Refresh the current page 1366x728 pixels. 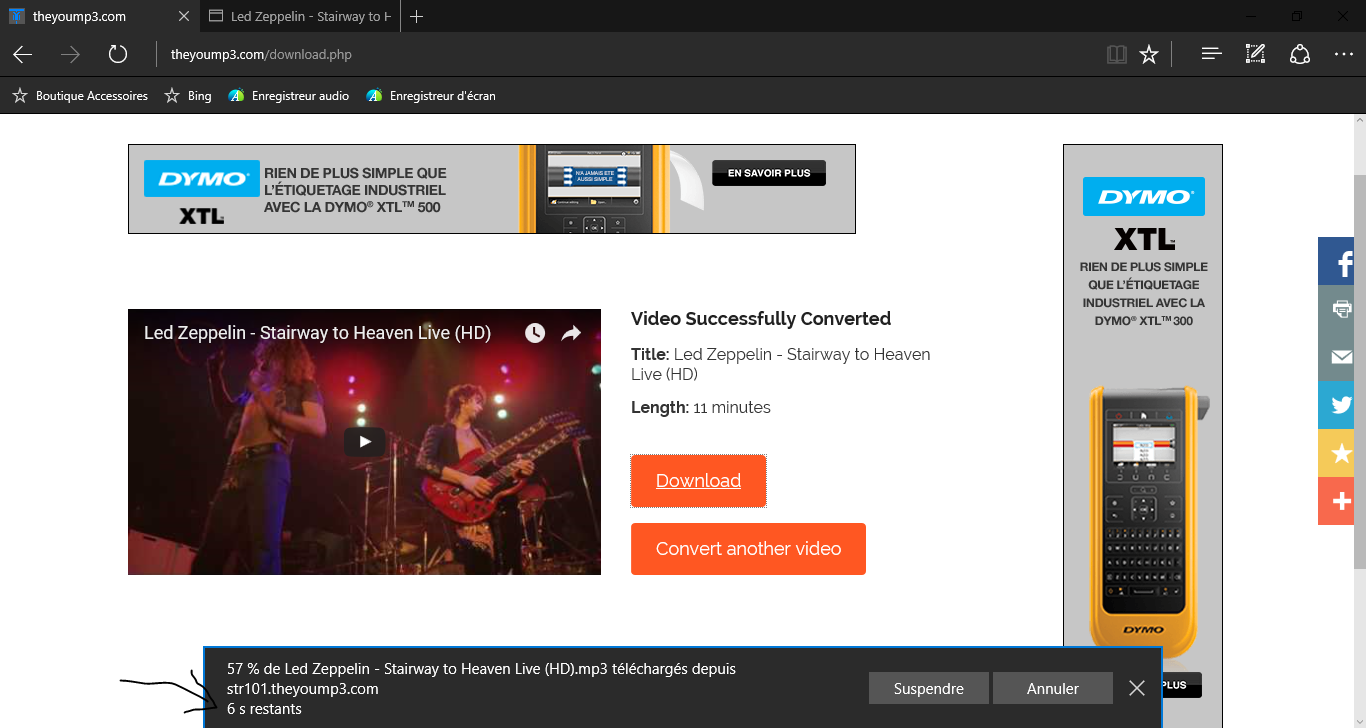118,54
